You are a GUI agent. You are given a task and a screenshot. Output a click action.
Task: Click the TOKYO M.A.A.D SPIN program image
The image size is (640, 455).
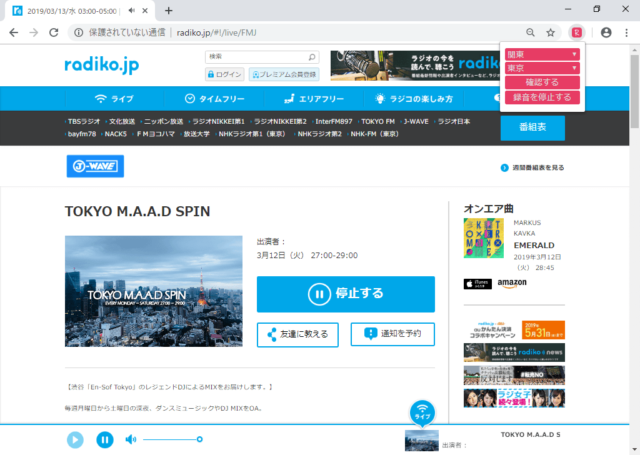coord(153,291)
